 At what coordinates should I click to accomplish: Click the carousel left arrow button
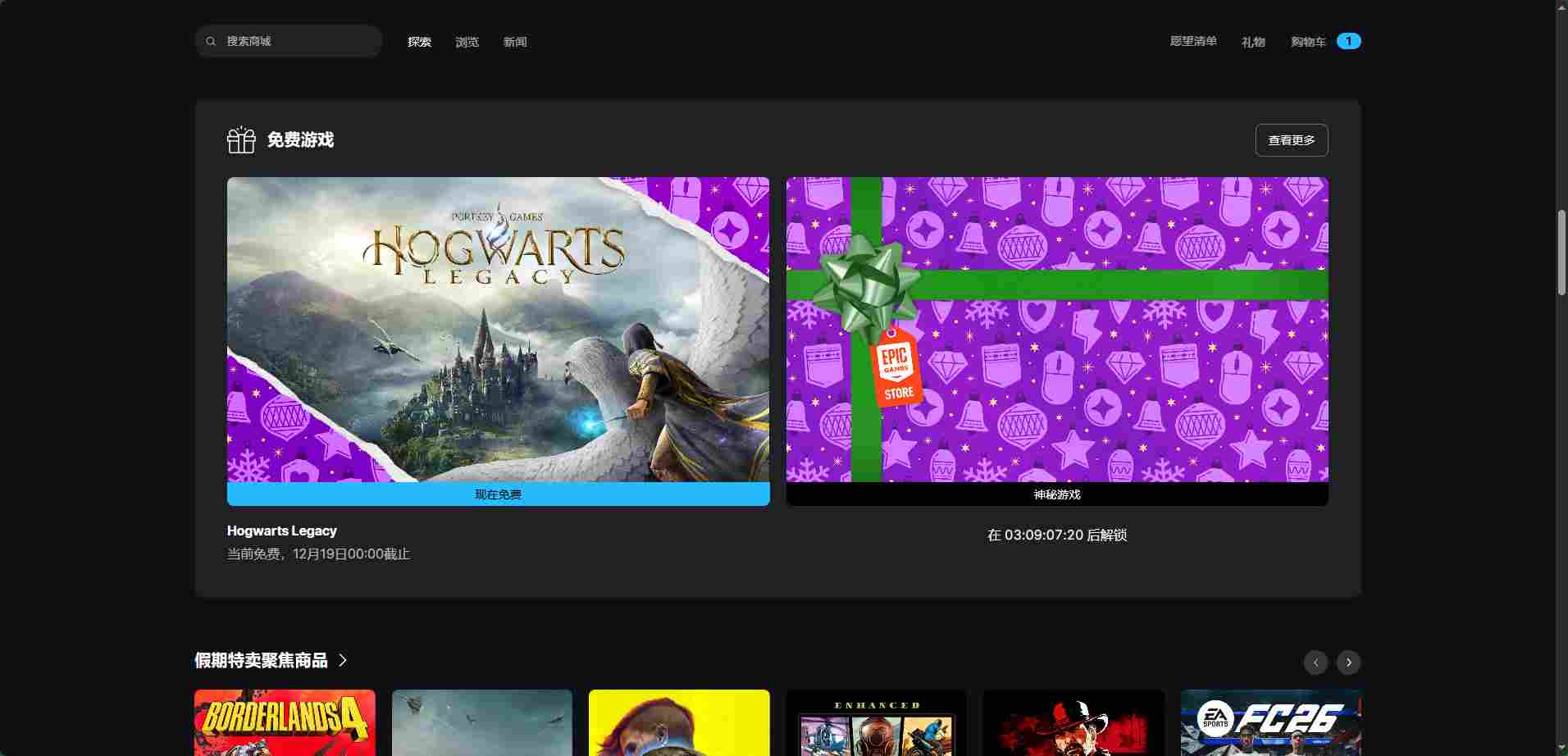[x=1317, y=662]
